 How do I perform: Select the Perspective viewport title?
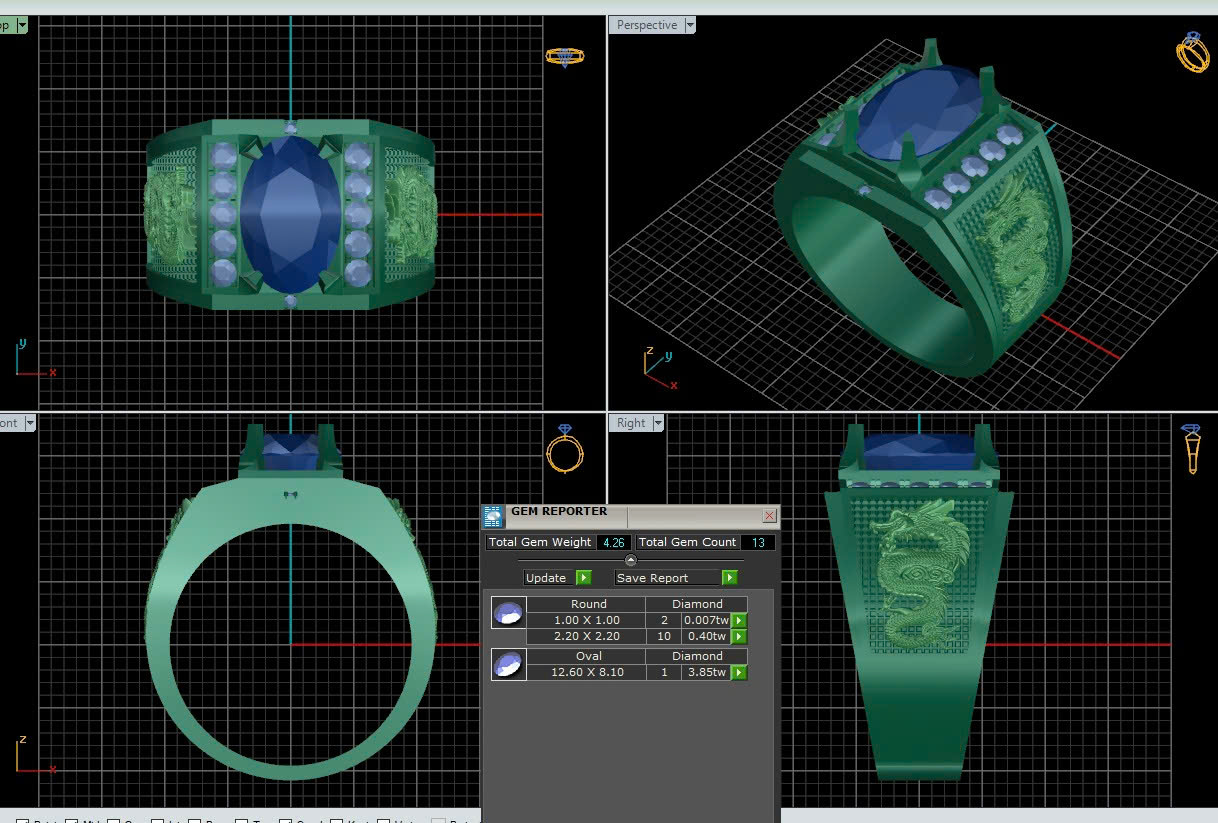click(646, 25)
